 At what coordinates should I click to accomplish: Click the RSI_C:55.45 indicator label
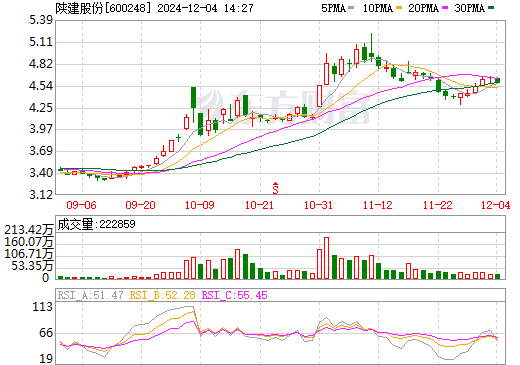click(235, 295)
